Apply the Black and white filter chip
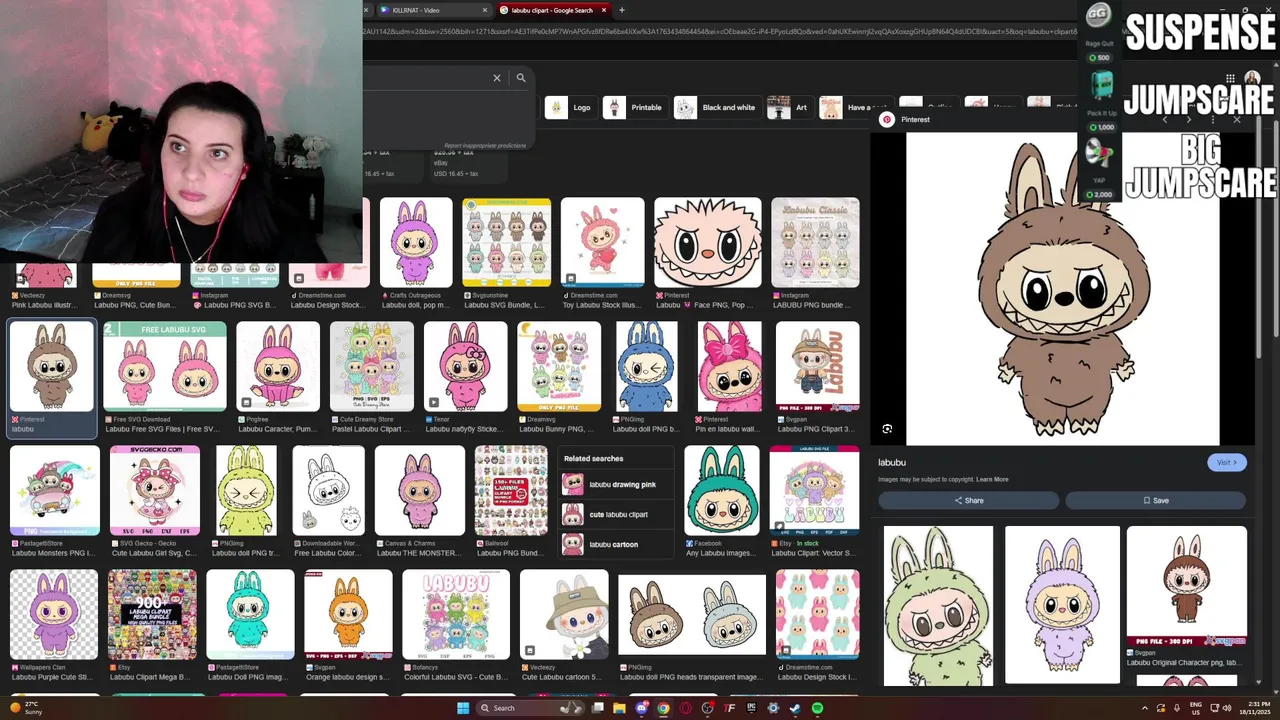 tap(716, 107)
